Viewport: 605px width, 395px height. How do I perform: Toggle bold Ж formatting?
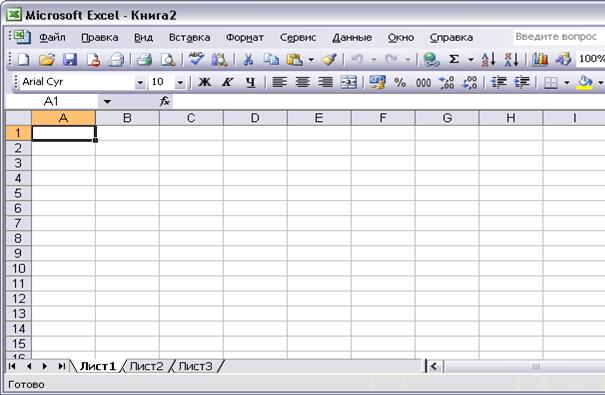pos(204,82)
